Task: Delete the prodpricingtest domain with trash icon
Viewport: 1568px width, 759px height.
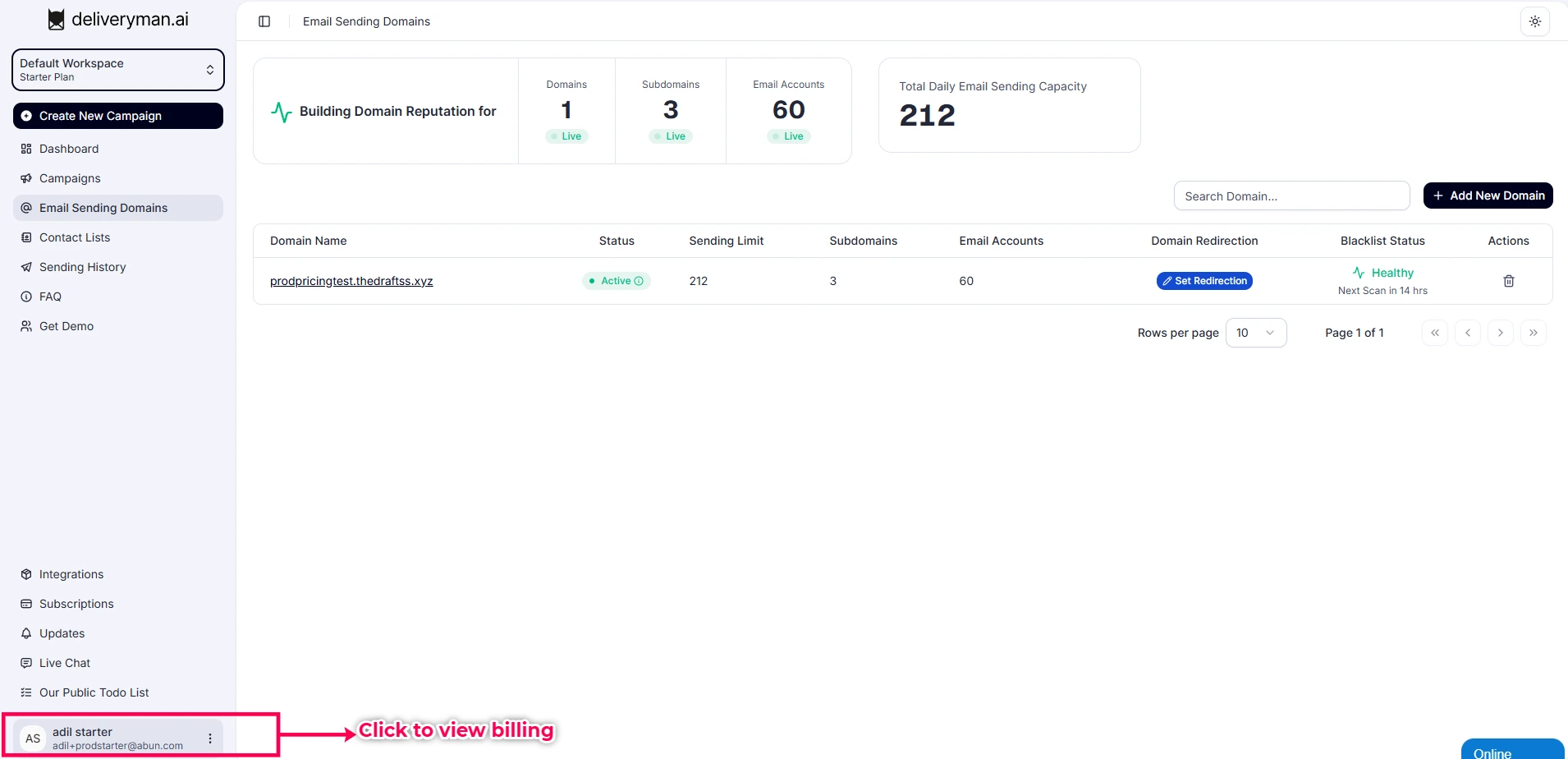Action: (x=1508, y=281)
